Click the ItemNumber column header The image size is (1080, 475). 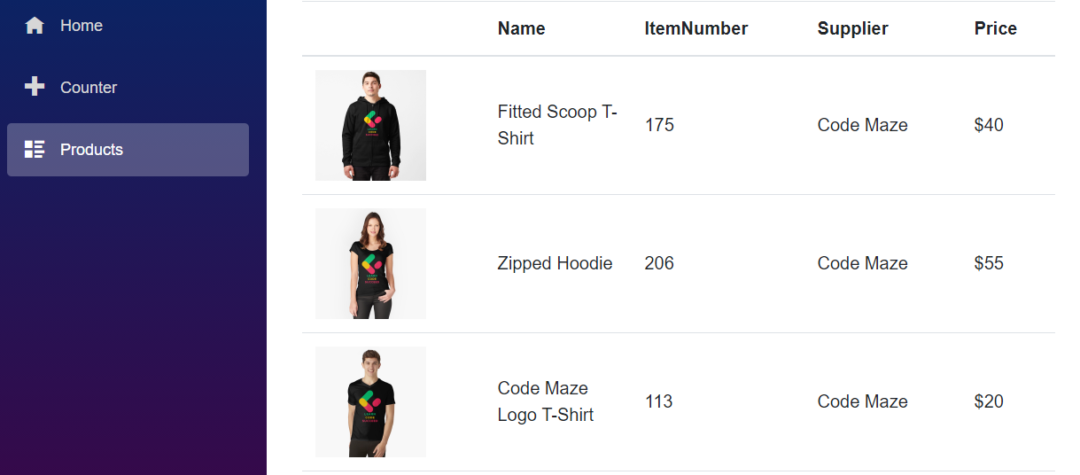[696, 29]
